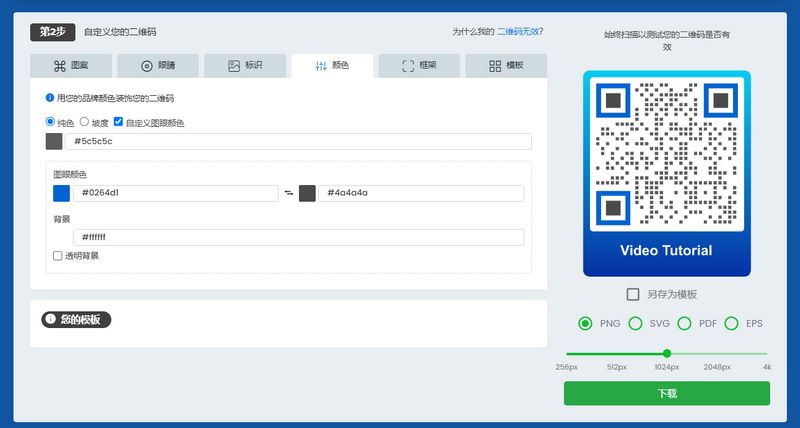Click the 第2步 step badge
800x428 pixels.
pos(53,32)
